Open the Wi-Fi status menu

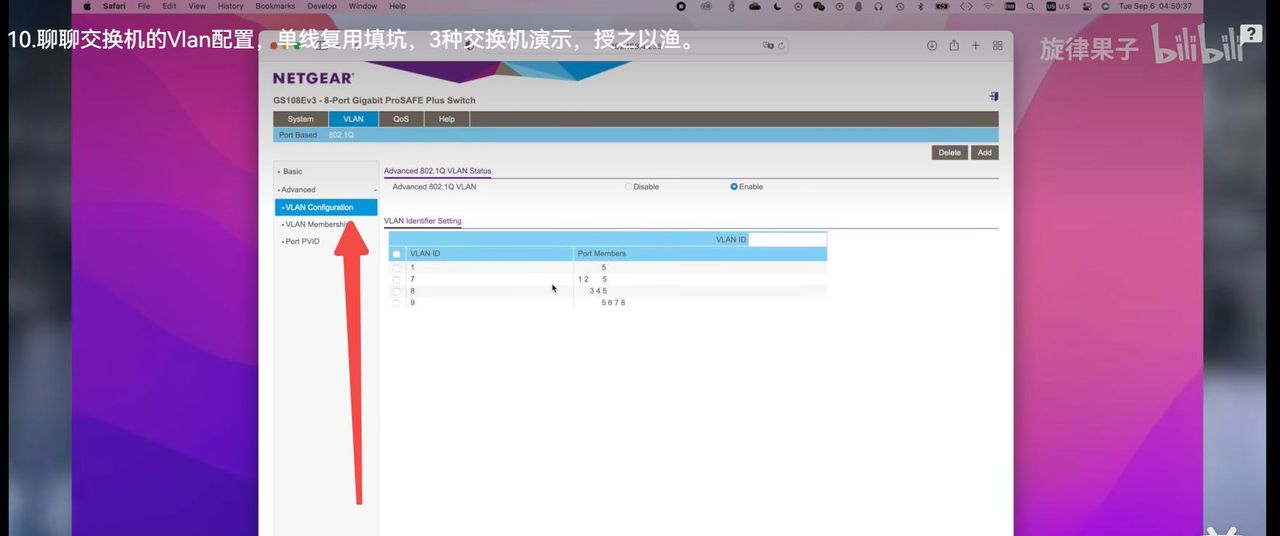[989, 6]
